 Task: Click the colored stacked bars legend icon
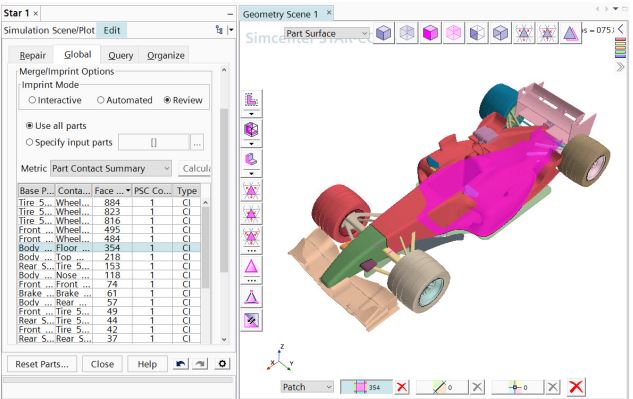point(620,48)
